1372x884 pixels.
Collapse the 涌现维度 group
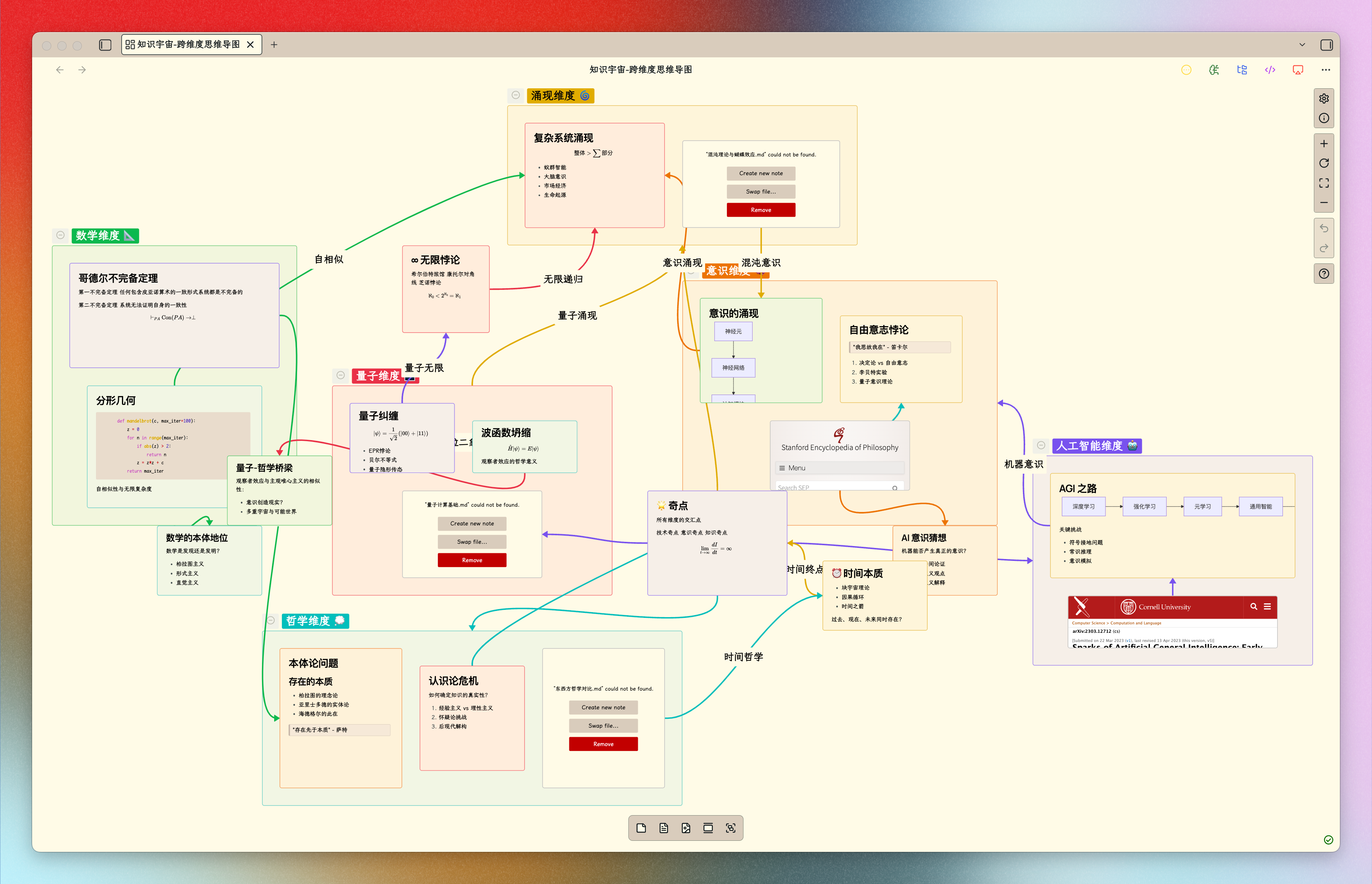[515, 95]
